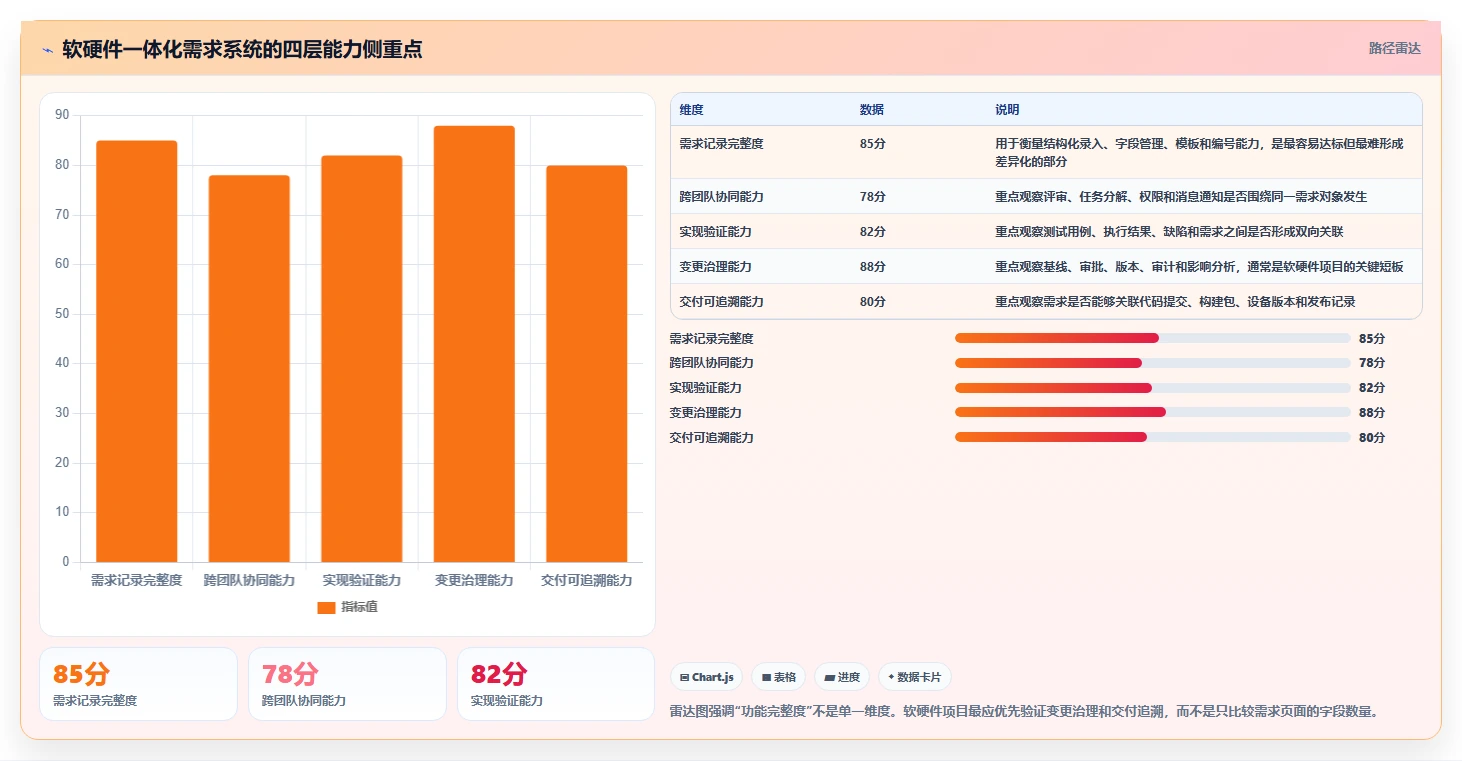Image resolution: width=1462 pixels, height=761 pixels.
Task: Click the 82分 value beside the progress bar
Action: pyautogui.click(x=1372, y=388)
